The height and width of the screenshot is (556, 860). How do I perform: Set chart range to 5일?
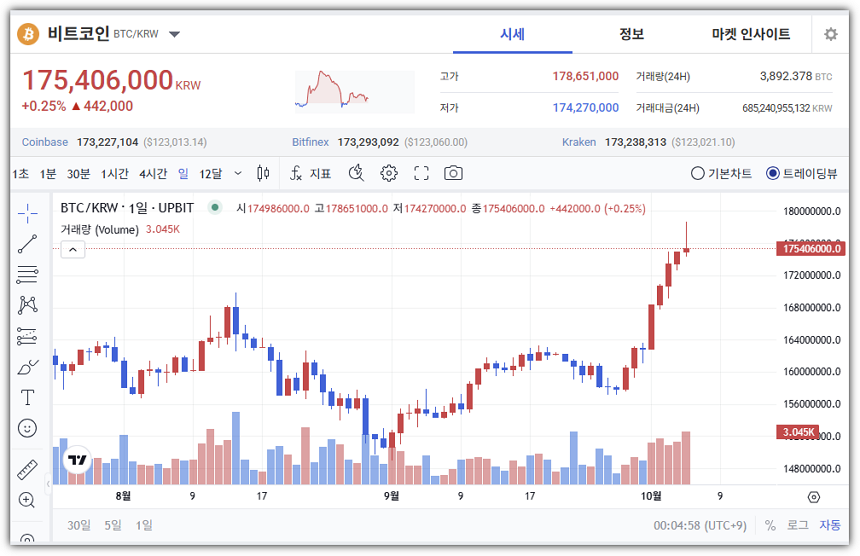point(113,525)
